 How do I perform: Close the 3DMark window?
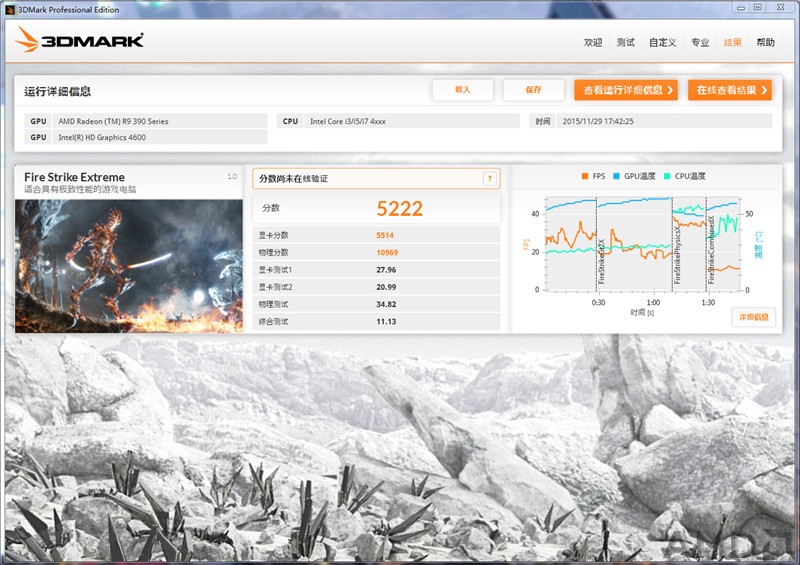click(781, 8)
